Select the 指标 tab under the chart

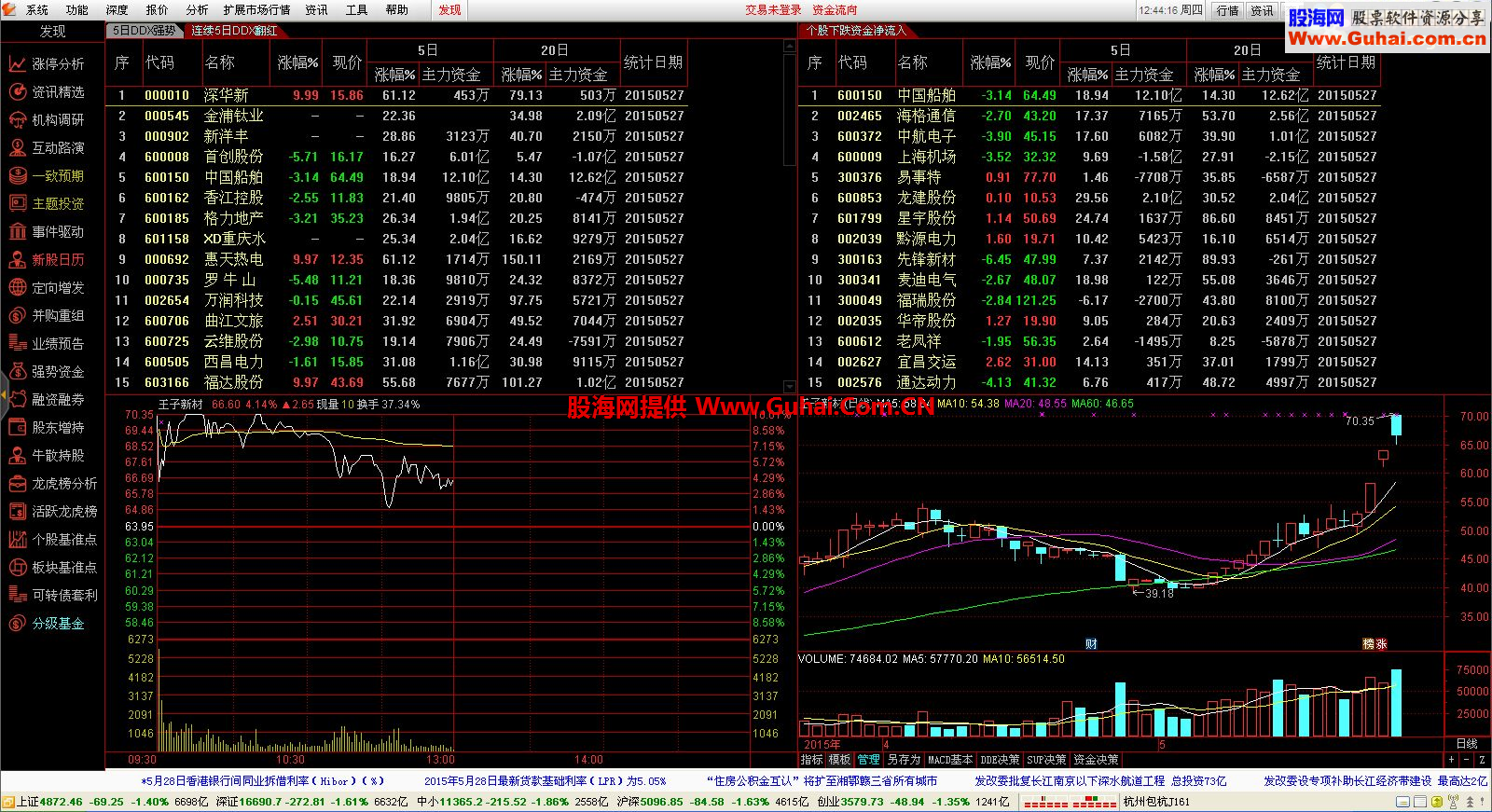(811, 760)
